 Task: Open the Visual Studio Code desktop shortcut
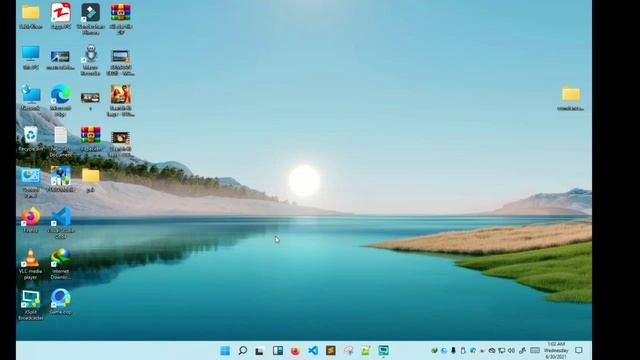point(60,223)
